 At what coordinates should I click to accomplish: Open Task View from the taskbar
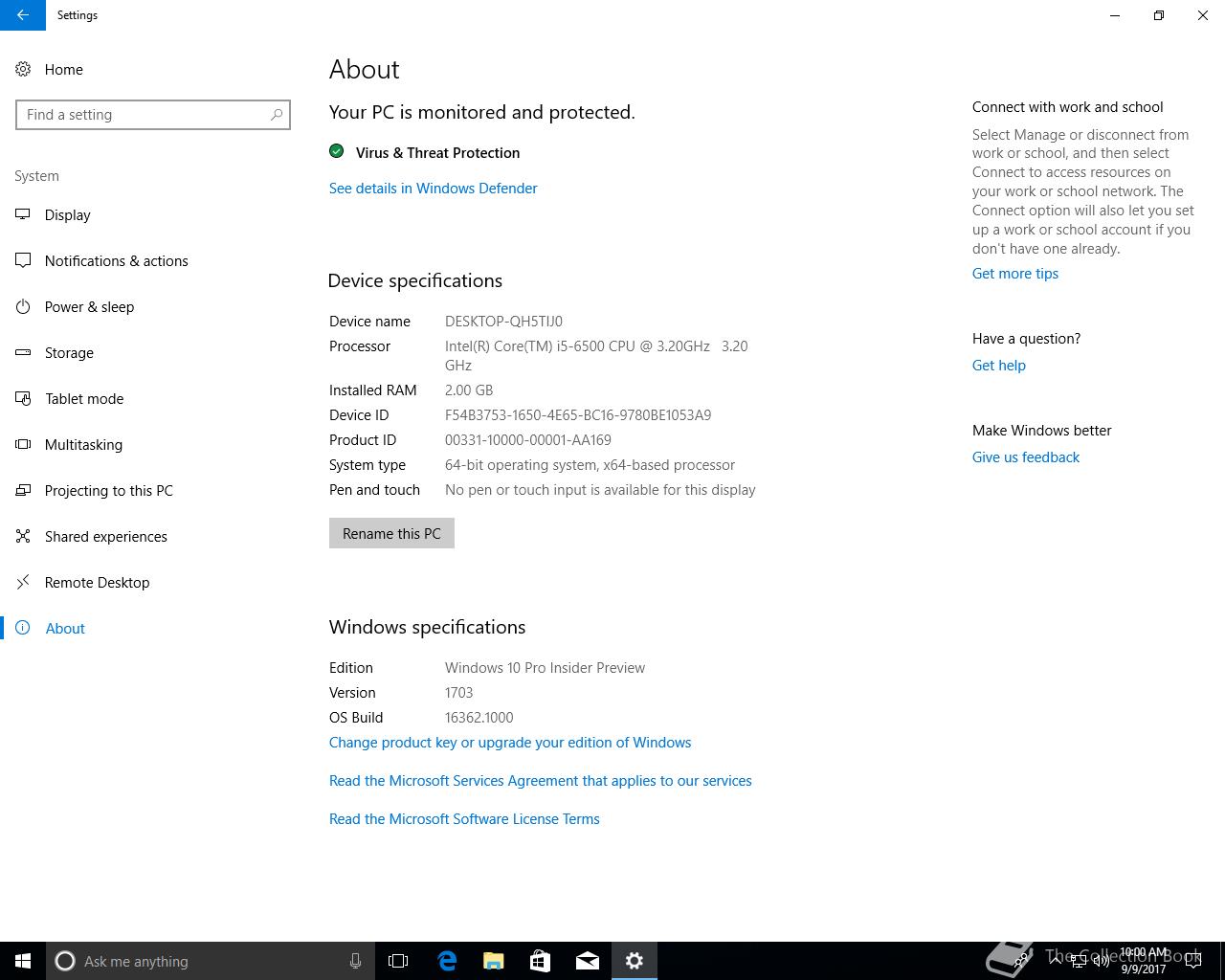click(x=398, y=961)
